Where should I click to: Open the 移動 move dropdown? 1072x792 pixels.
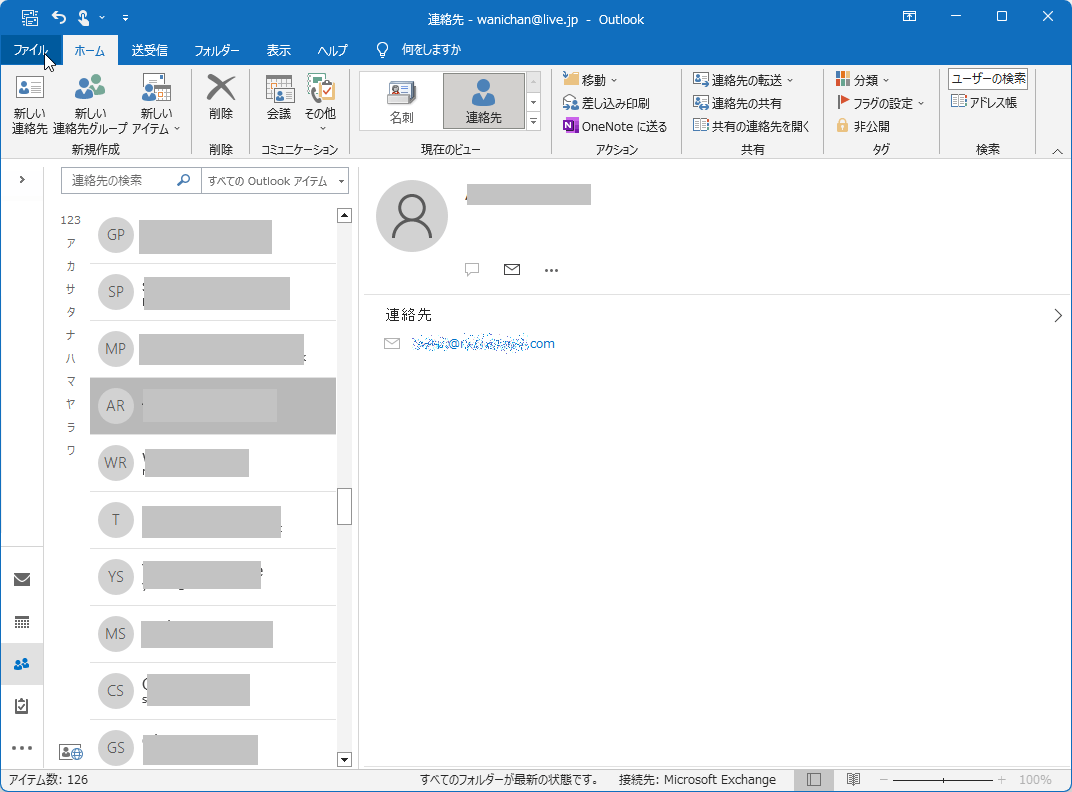pyautogui.click(x=590, y=80)
